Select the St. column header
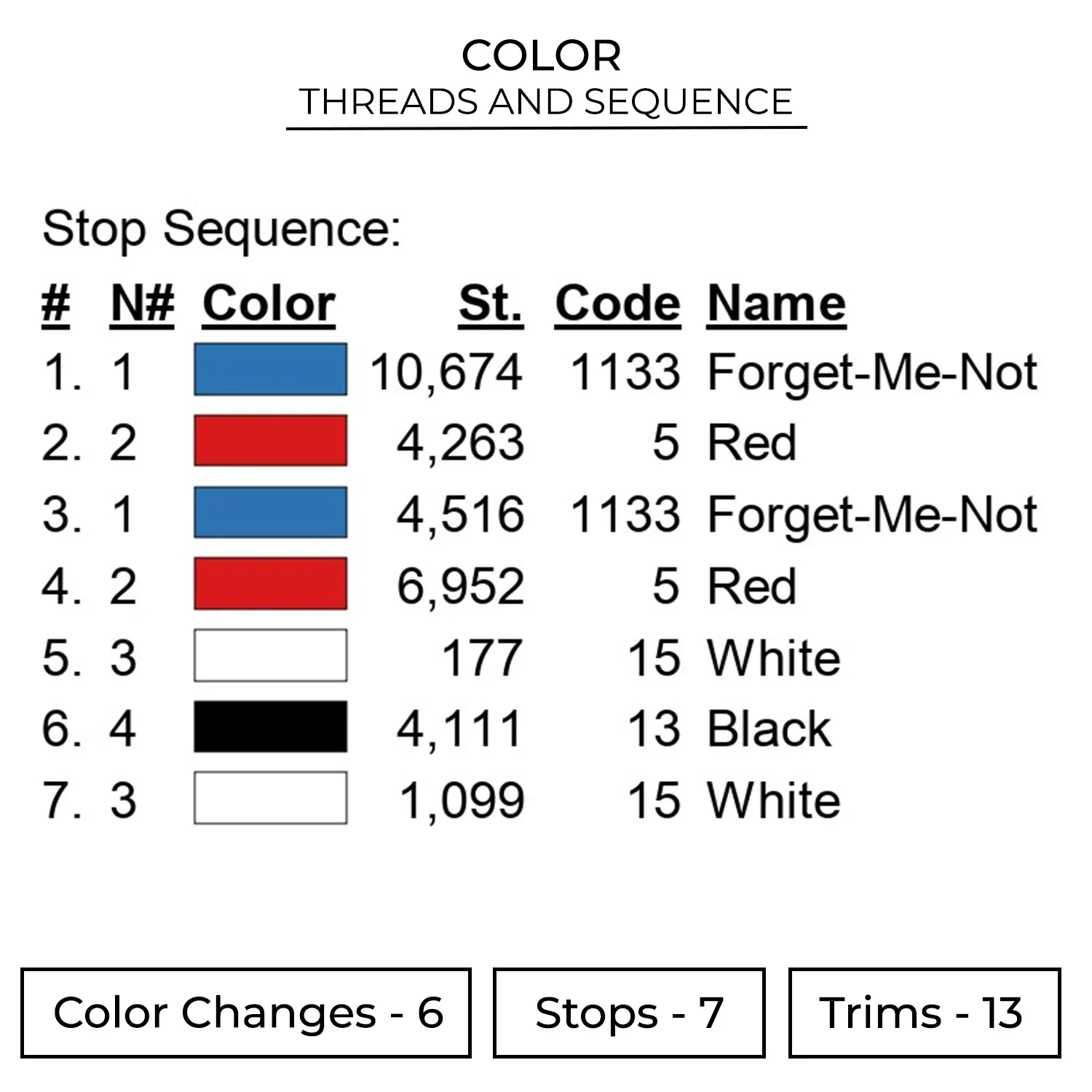This screenshot has height=1092, width=1092. (491, 304)
